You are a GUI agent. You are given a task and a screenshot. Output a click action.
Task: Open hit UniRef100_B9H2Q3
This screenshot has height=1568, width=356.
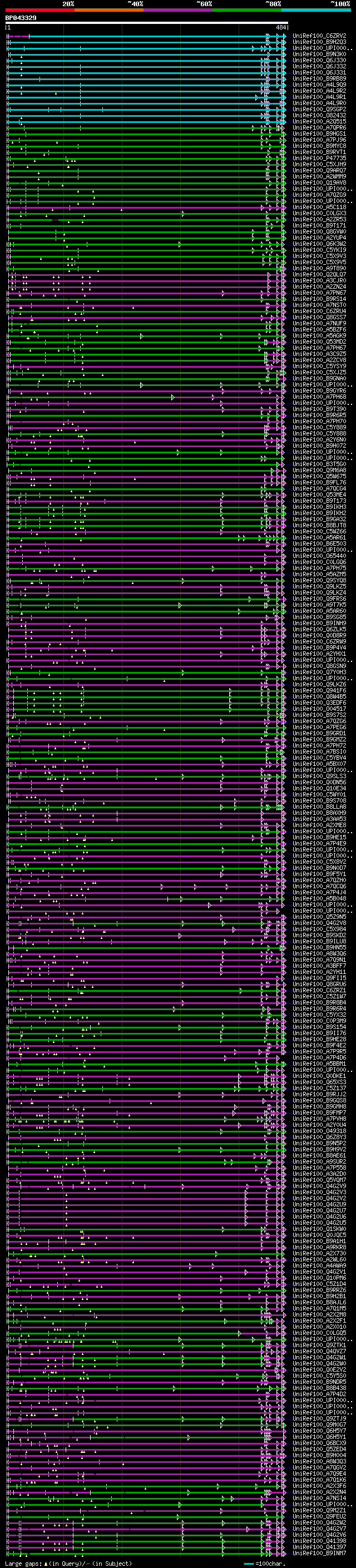click(x=319, y=42)
